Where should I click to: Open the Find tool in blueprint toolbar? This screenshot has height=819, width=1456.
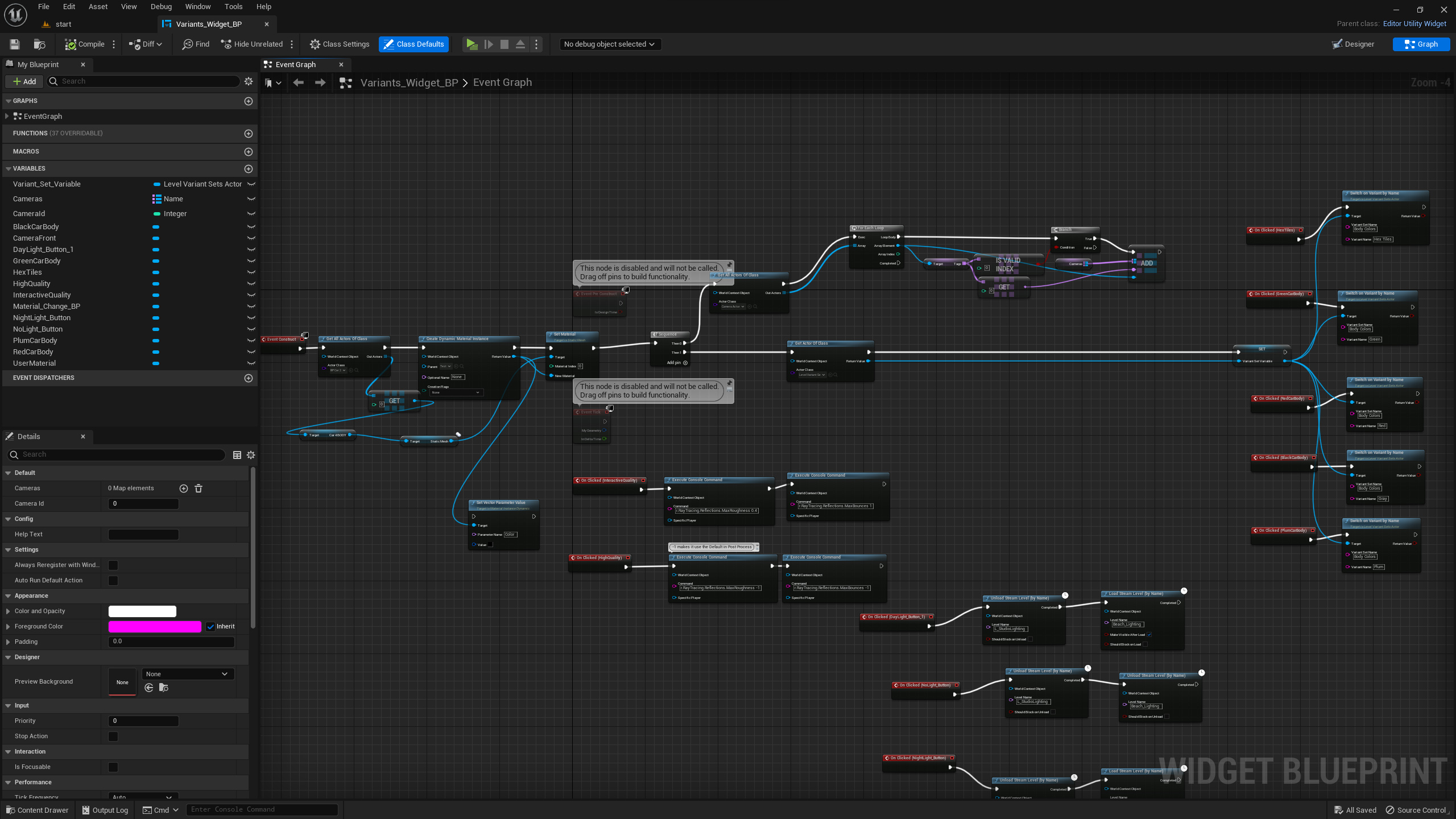click(x=196, y=44)
